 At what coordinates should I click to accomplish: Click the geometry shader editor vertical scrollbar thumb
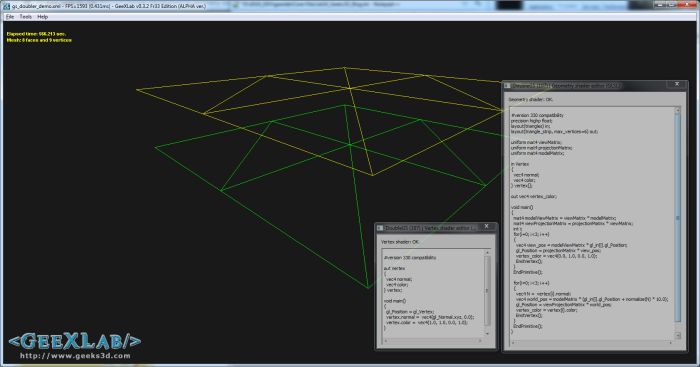point(678,219)
